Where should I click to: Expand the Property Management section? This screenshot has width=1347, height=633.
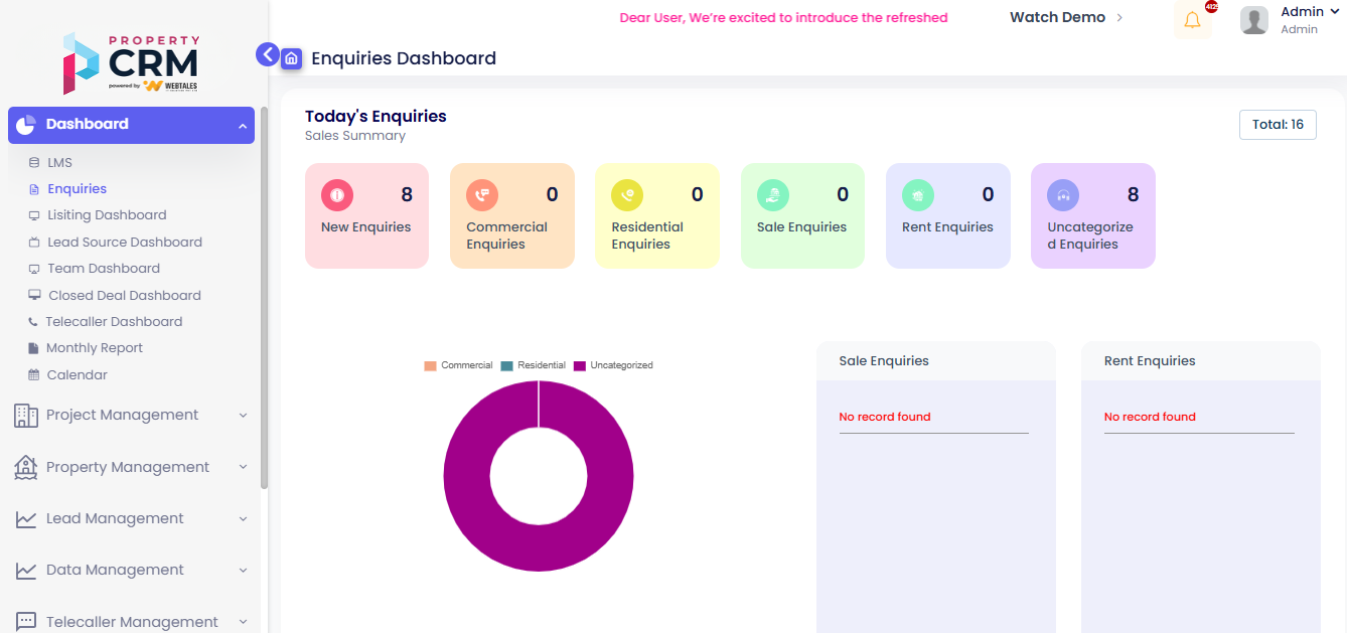coord(130,467)
